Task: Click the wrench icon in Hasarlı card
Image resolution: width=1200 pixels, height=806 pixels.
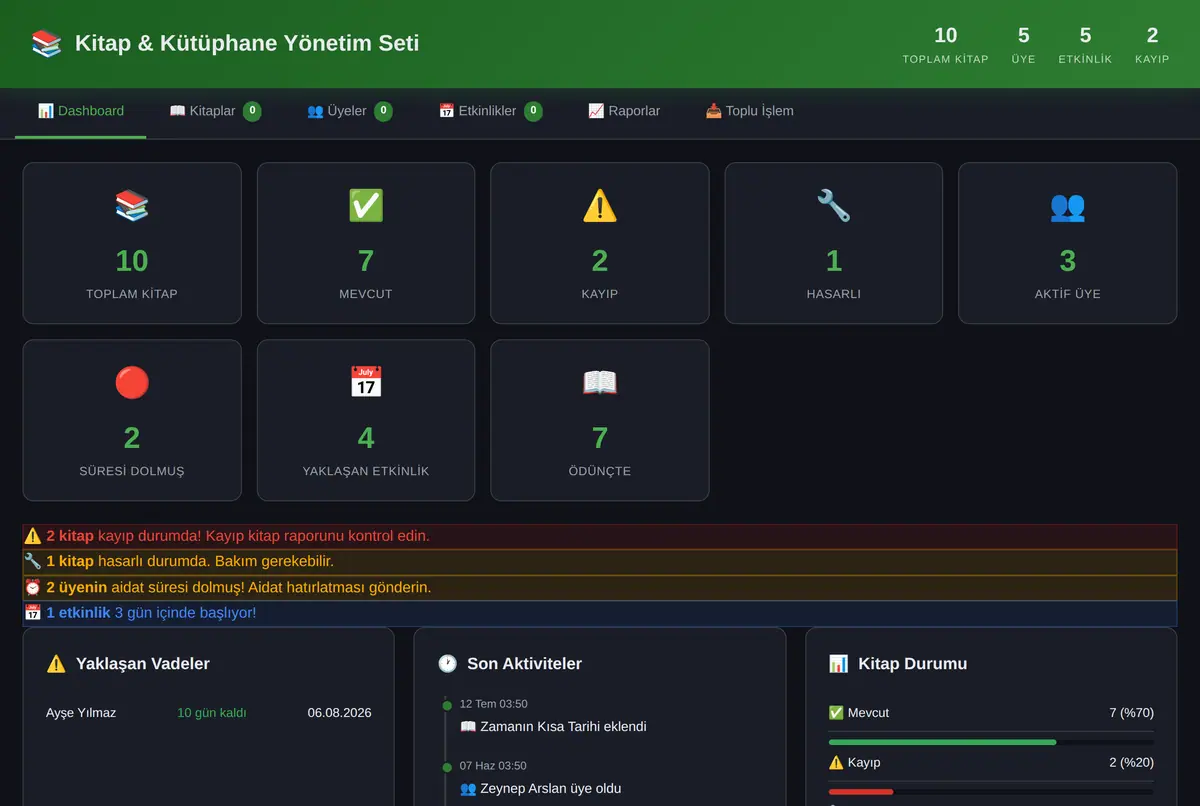Action: click(x=834, y=206)
